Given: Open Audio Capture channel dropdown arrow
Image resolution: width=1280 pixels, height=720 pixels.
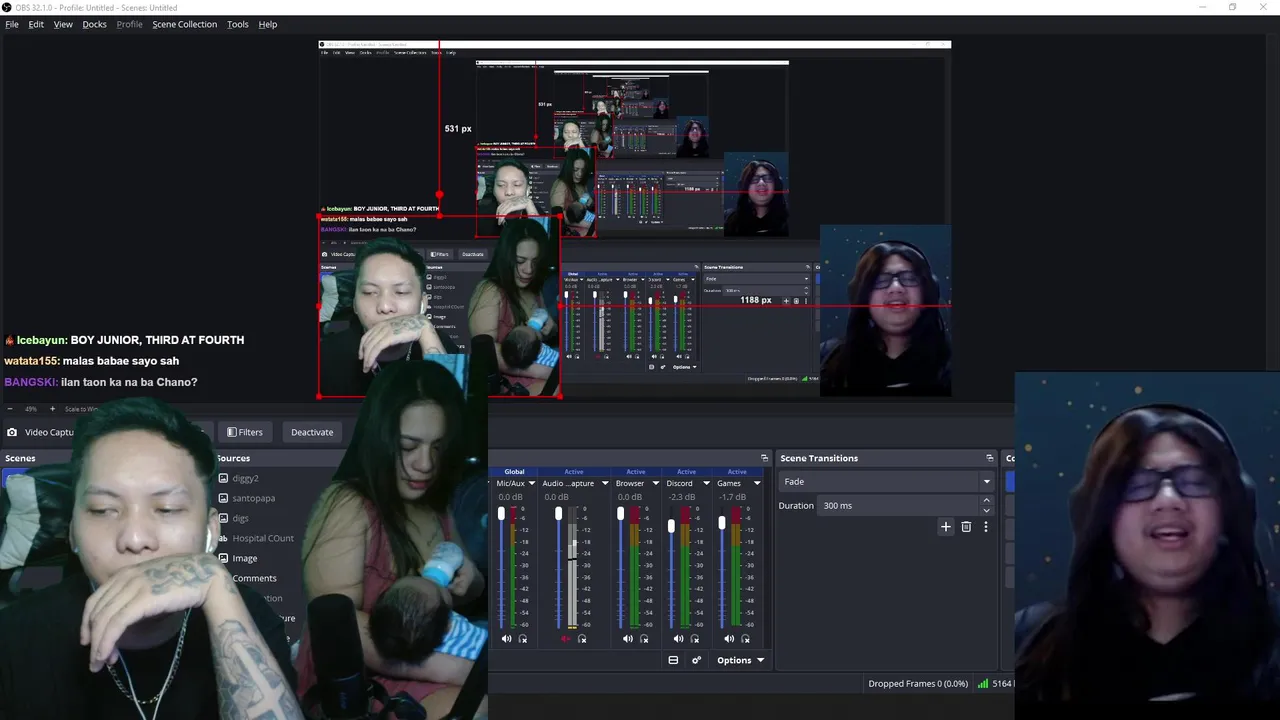Looking at the screenshot, I should pos(604,483).
